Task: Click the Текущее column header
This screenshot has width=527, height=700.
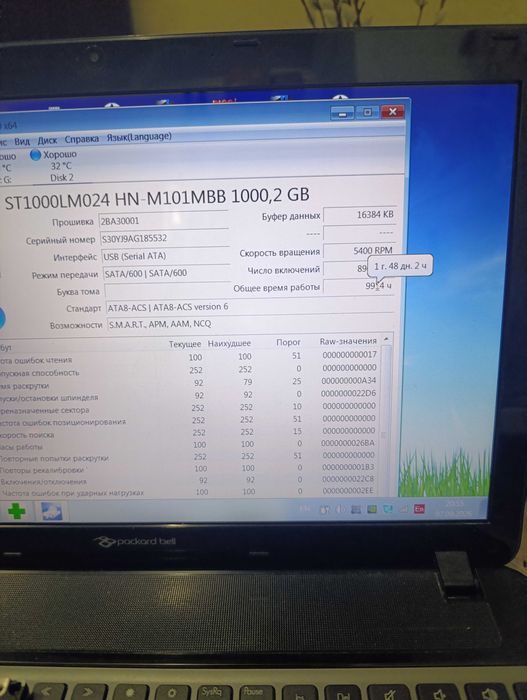Action: point(185,344)
